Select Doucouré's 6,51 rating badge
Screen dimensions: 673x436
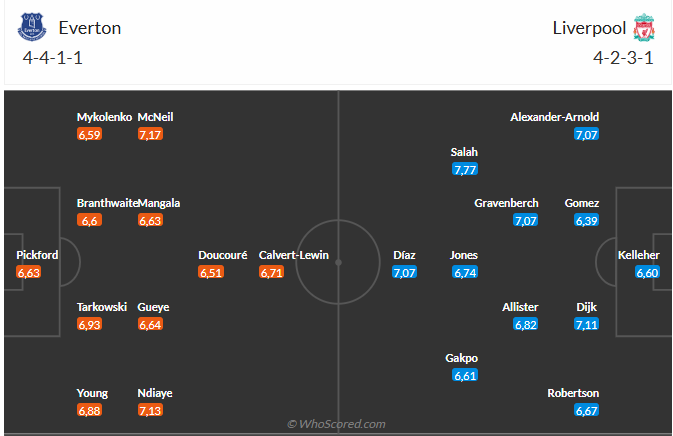[x=210, y=272]
